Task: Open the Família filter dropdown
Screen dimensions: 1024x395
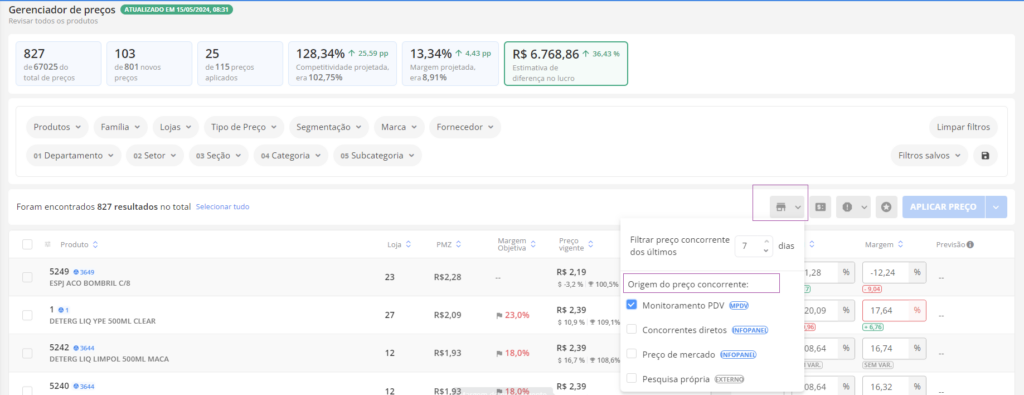Action: point(120,127)
